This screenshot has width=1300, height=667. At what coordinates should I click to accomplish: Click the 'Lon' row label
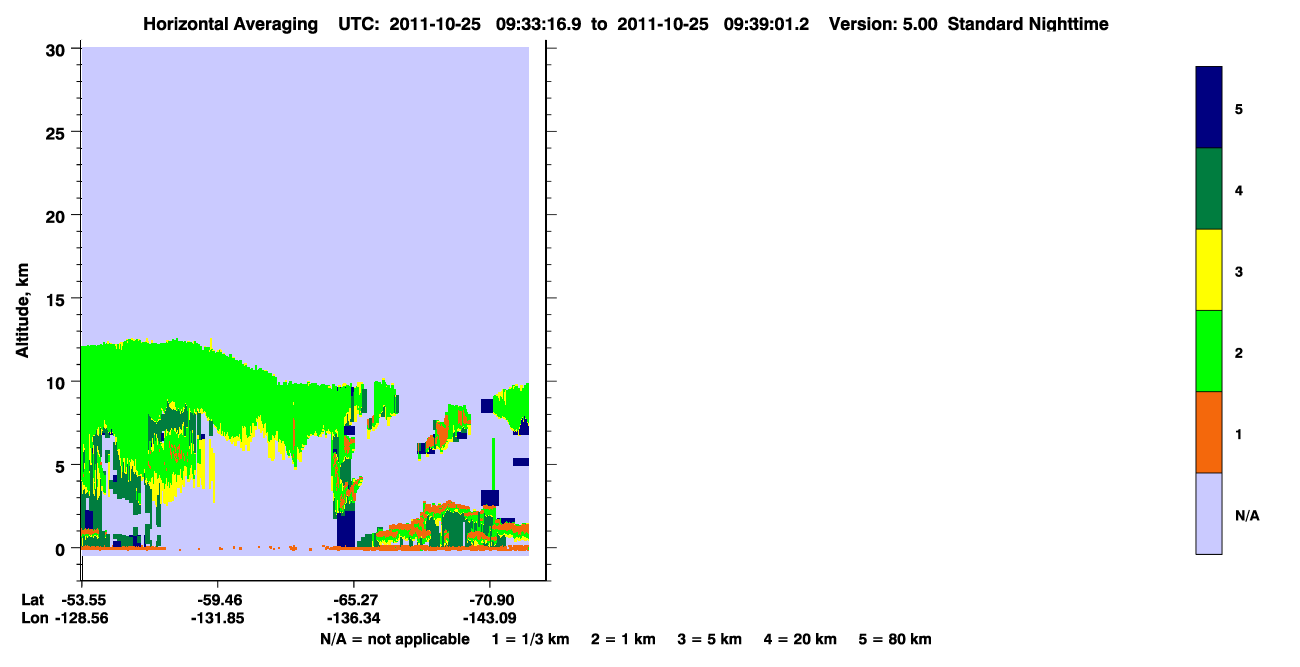pyautogui.click(x=33, y=618)
